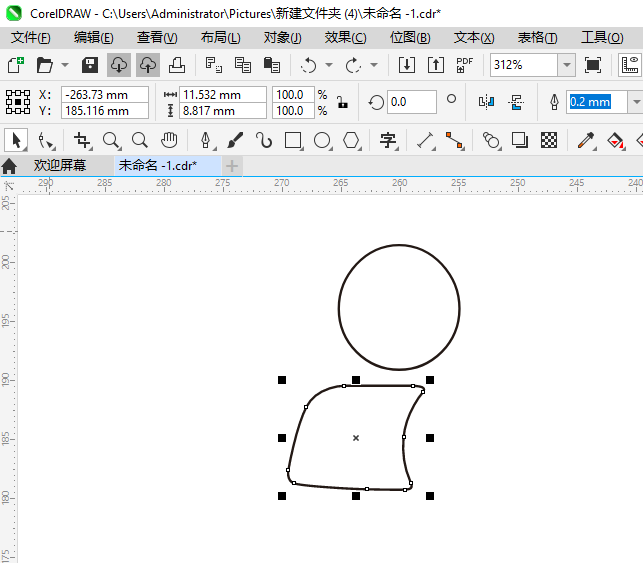Click the rotation angle input field

[x=411, y=102]
